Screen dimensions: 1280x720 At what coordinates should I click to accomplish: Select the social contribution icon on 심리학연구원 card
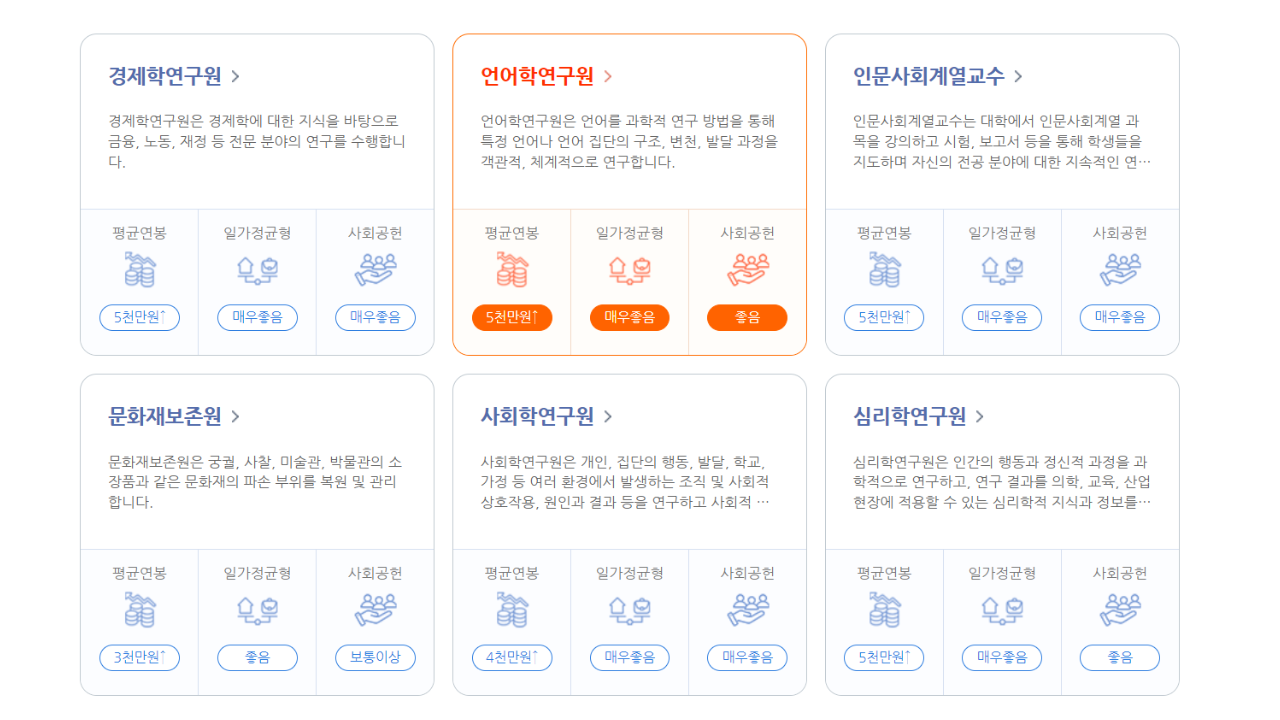(1119, 608)
